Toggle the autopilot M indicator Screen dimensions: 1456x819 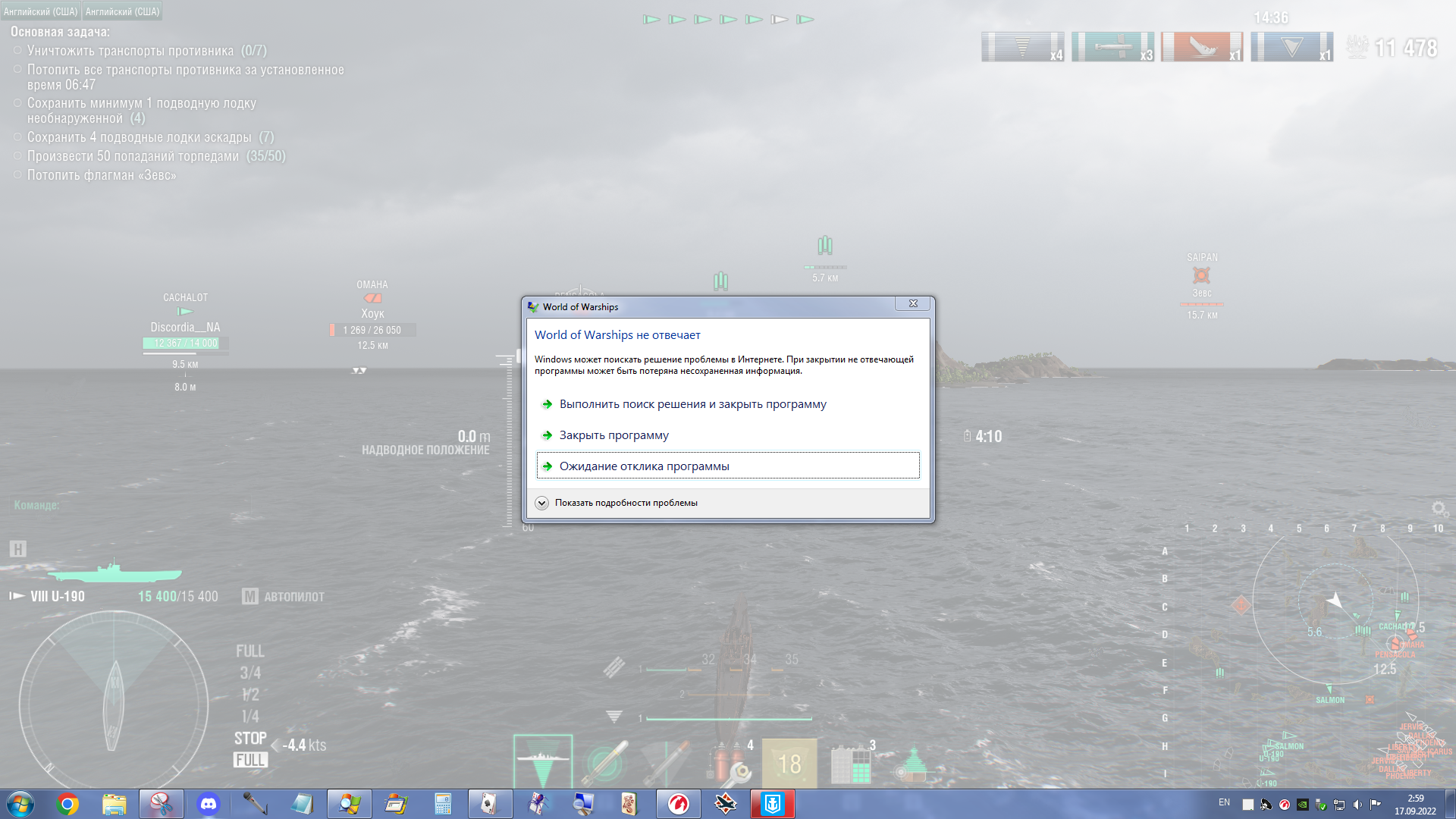click(x=250, y=597)
